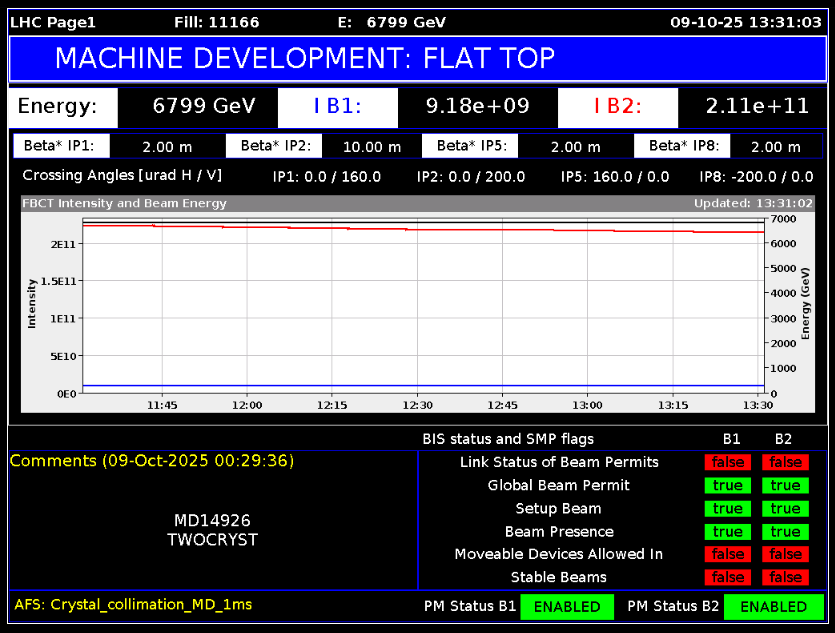The width and height of the screenshot is (835, 633).
Task: Click B2 Setup Beam true indicator
Action: point(785,509)
